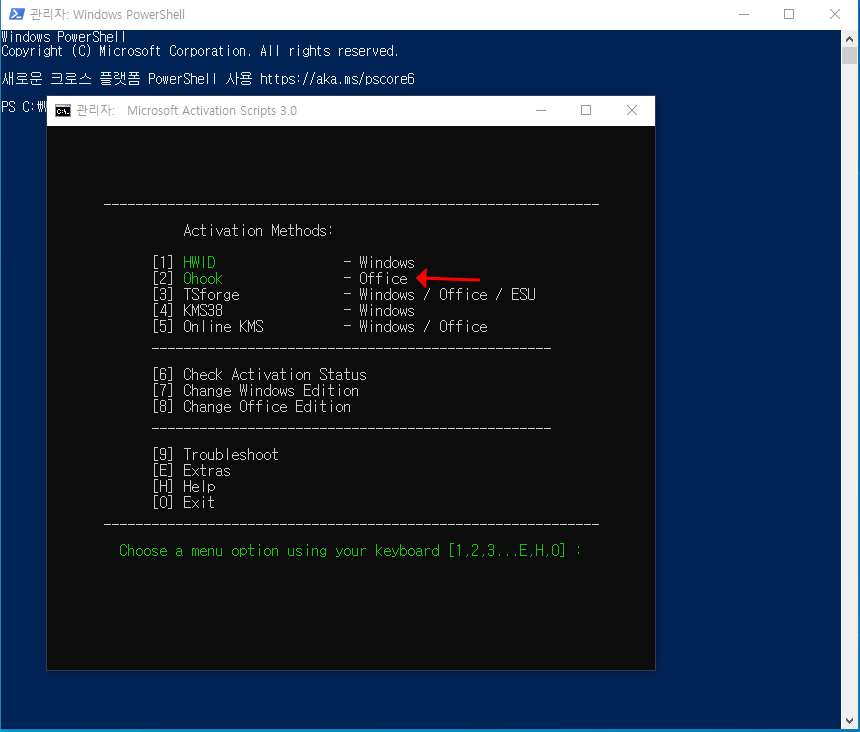
Task: Close the Microsoft Activation Scripts window
Action: 632,110
